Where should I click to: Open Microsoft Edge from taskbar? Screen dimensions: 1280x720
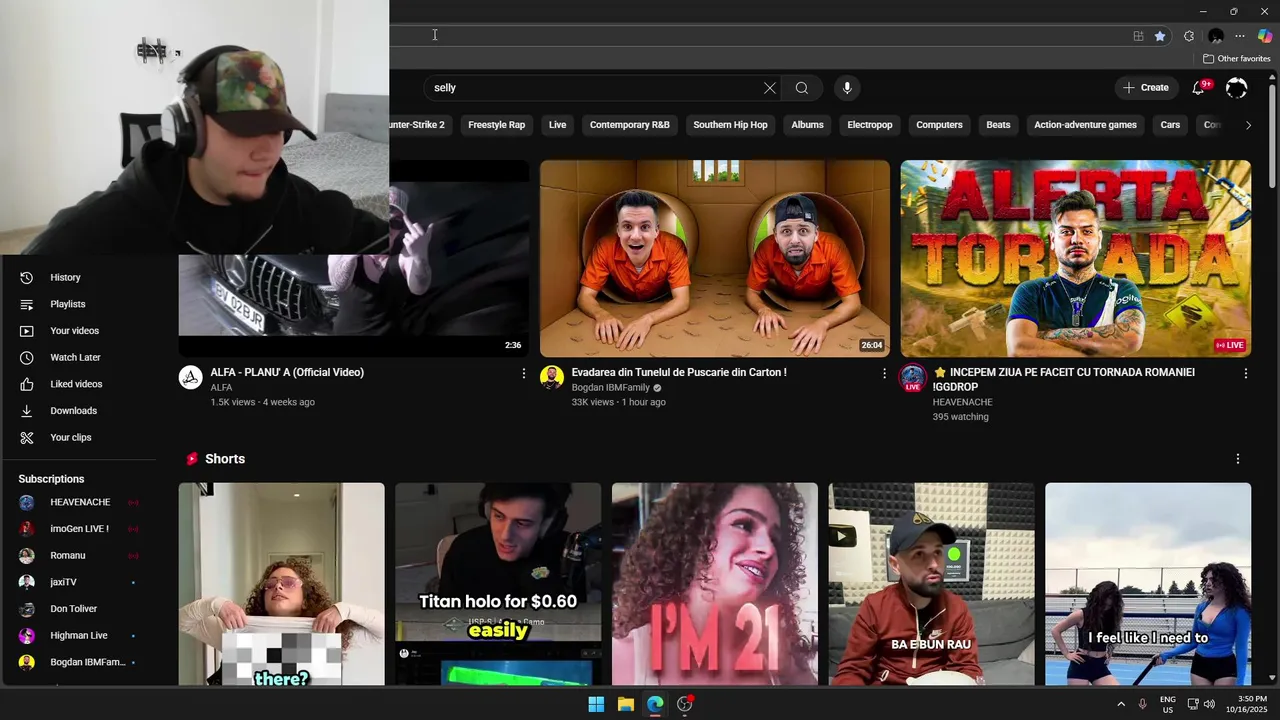[655, 704]
